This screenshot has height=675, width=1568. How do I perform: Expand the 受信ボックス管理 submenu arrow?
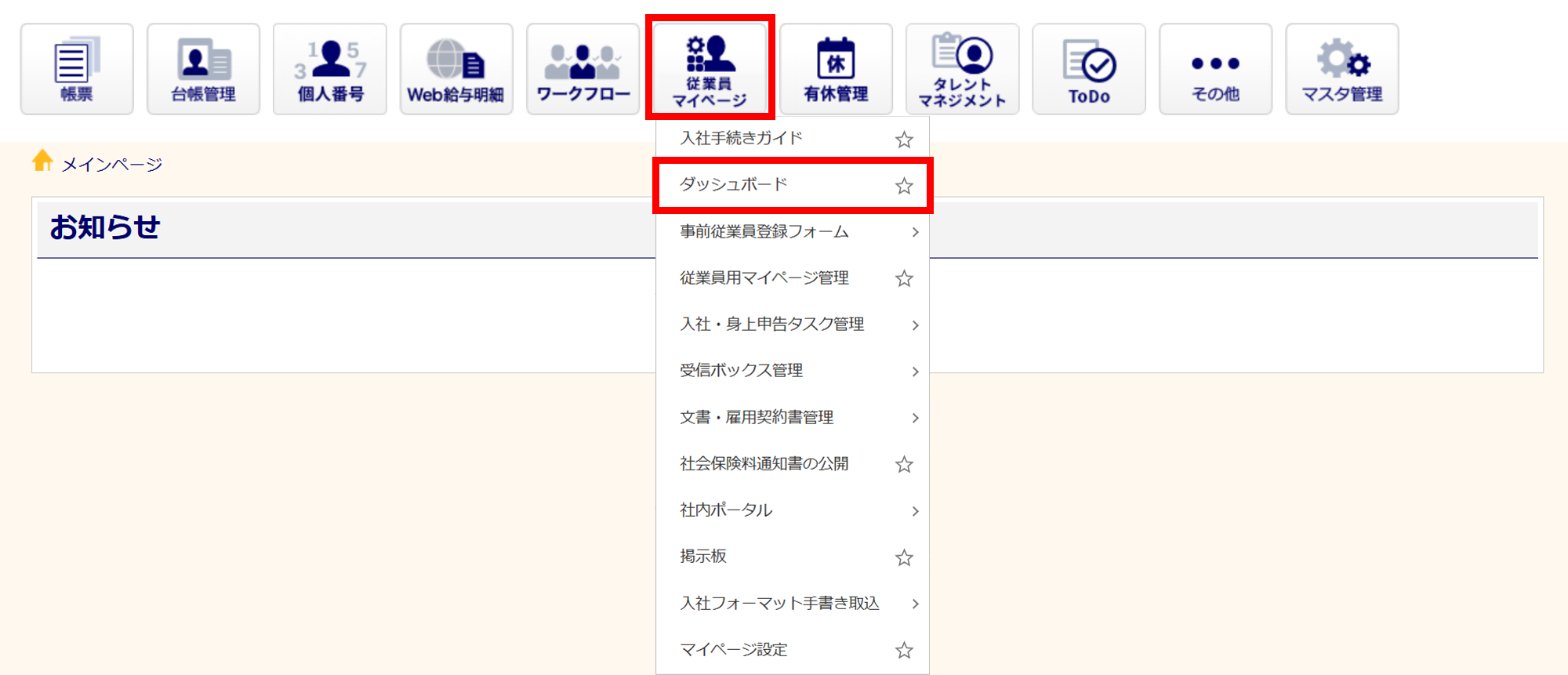[915, 372]
